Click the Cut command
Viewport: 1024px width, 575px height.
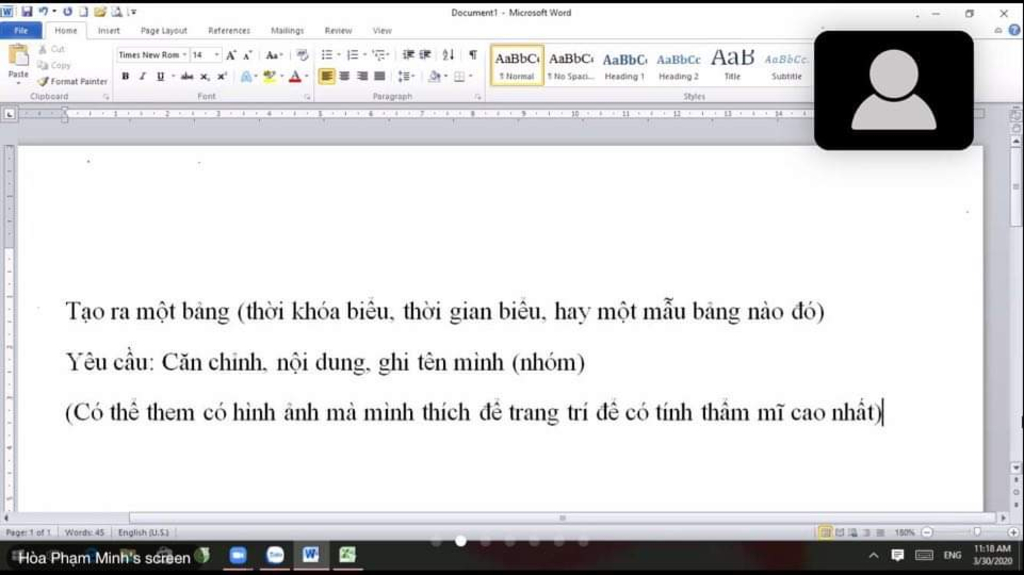52,49
